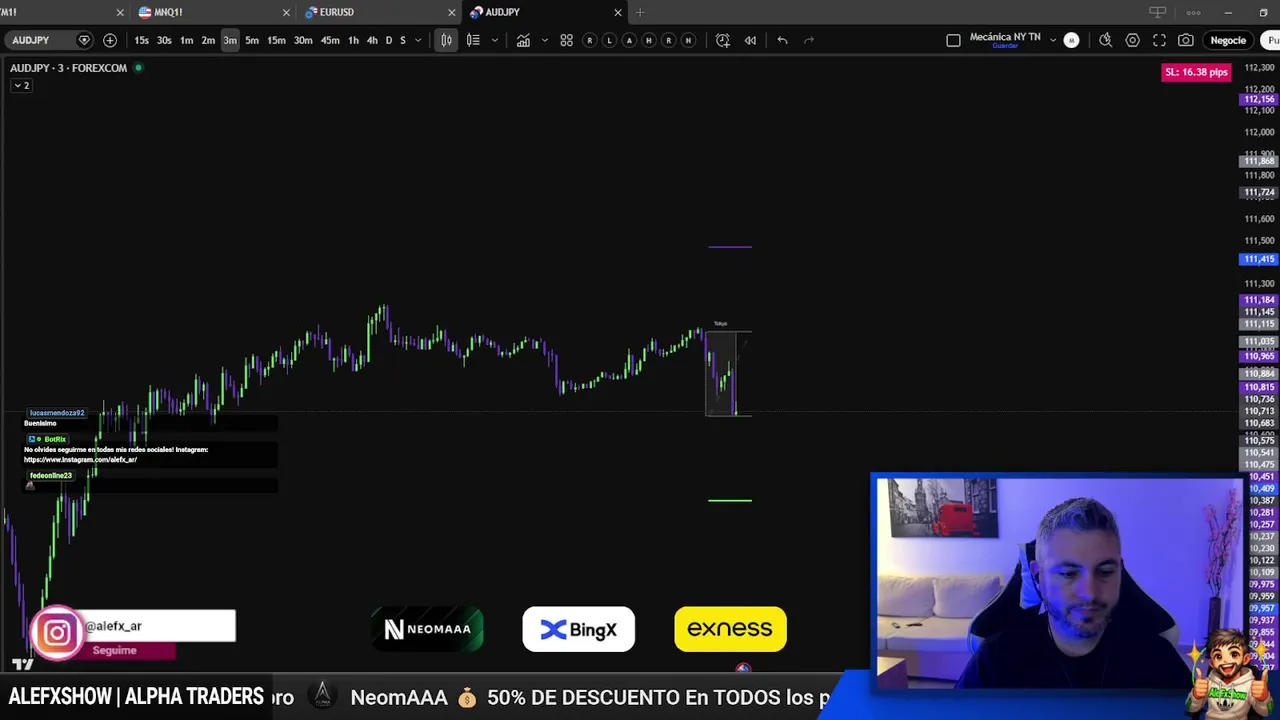Close the MNQ1! tab
The width and height of the screenshot is (1280, 720).
286,12
